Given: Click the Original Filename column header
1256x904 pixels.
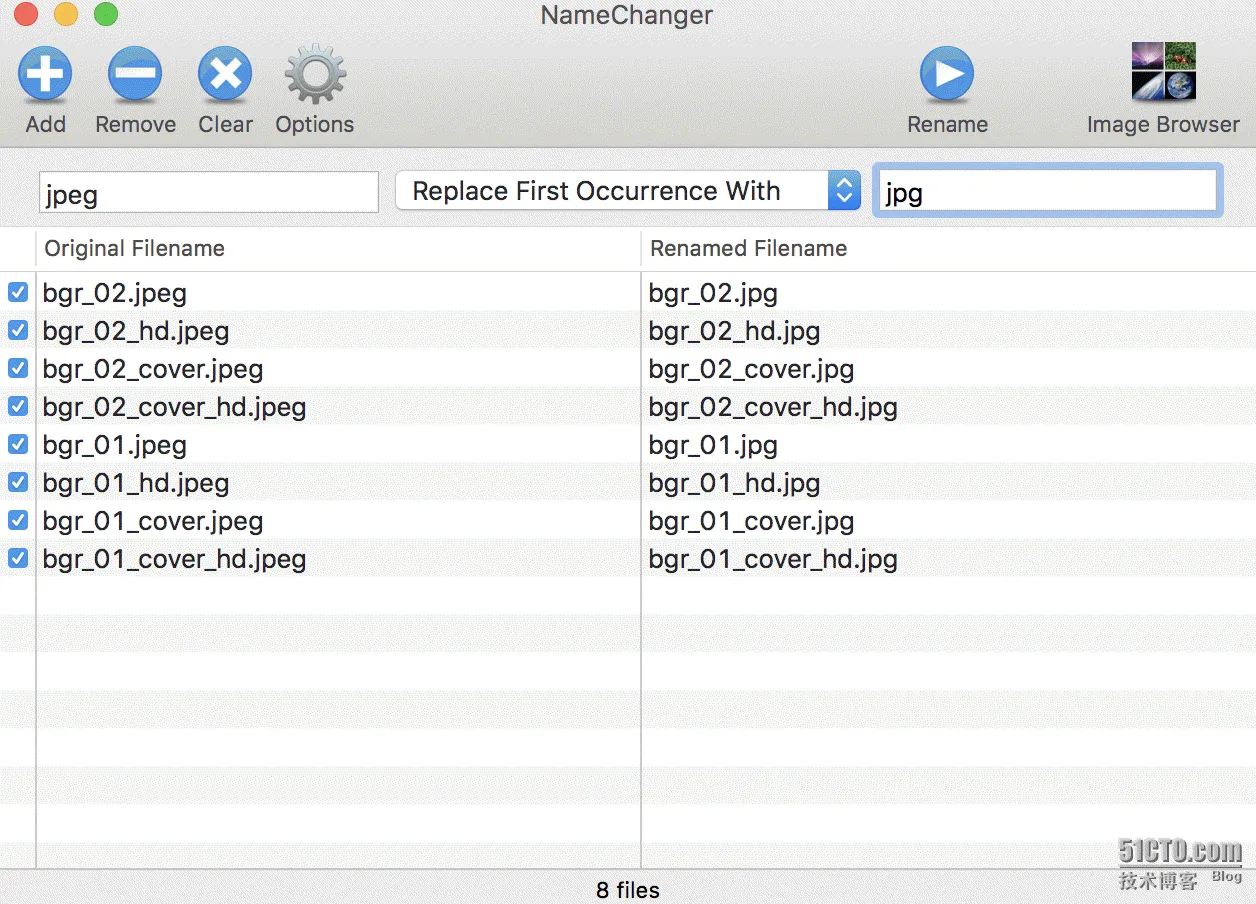Looking at the screenshot, I should [135, 249].
